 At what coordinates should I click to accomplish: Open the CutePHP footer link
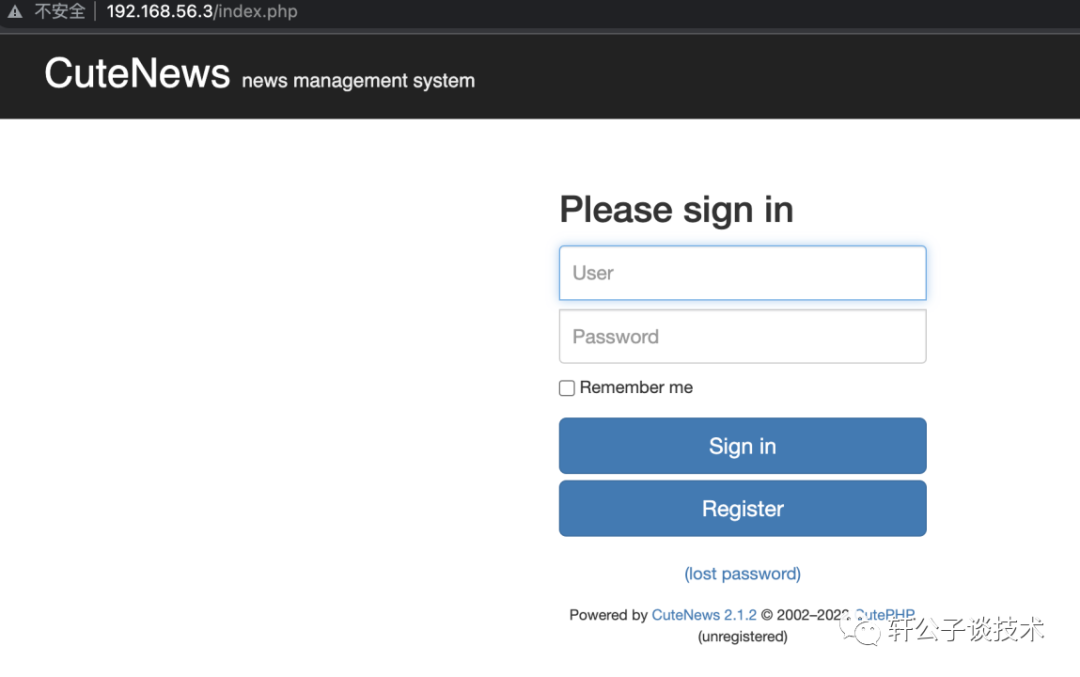pyautogui.click(x=884, y=614)
